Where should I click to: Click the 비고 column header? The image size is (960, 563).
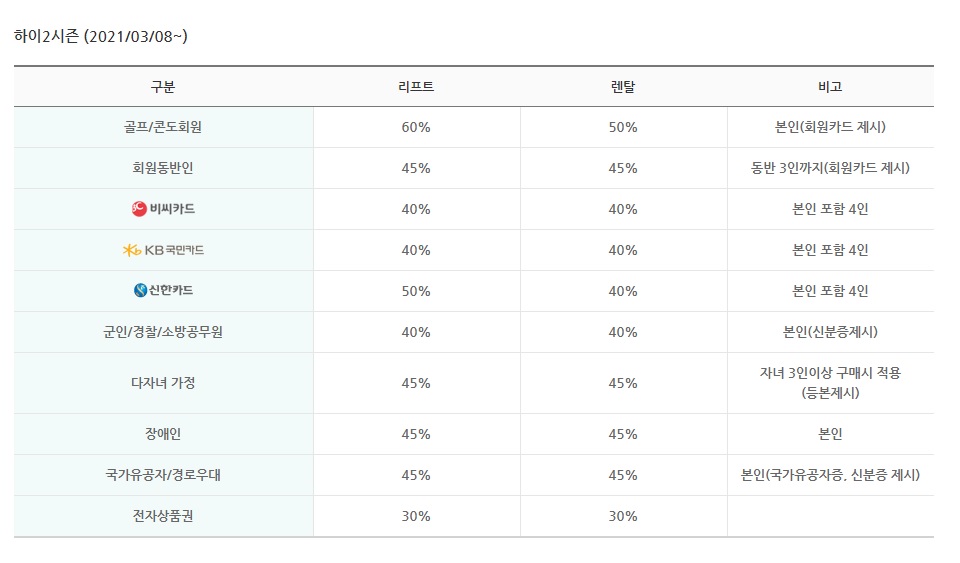coord(830,87)
